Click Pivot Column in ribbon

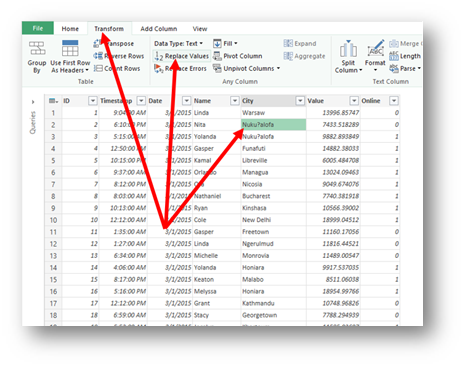point(238,56)
